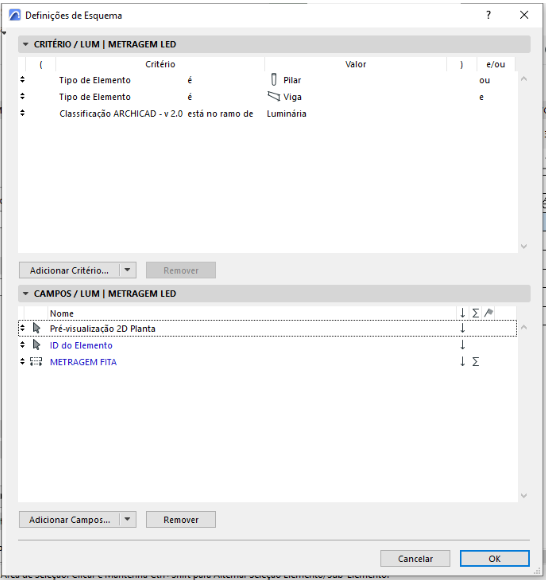The width and height of the screenshot is (547, 581).
Task: Collapse the CRITÉRIO / LUM | METRAGEM LED section
Action: point(26,44)
